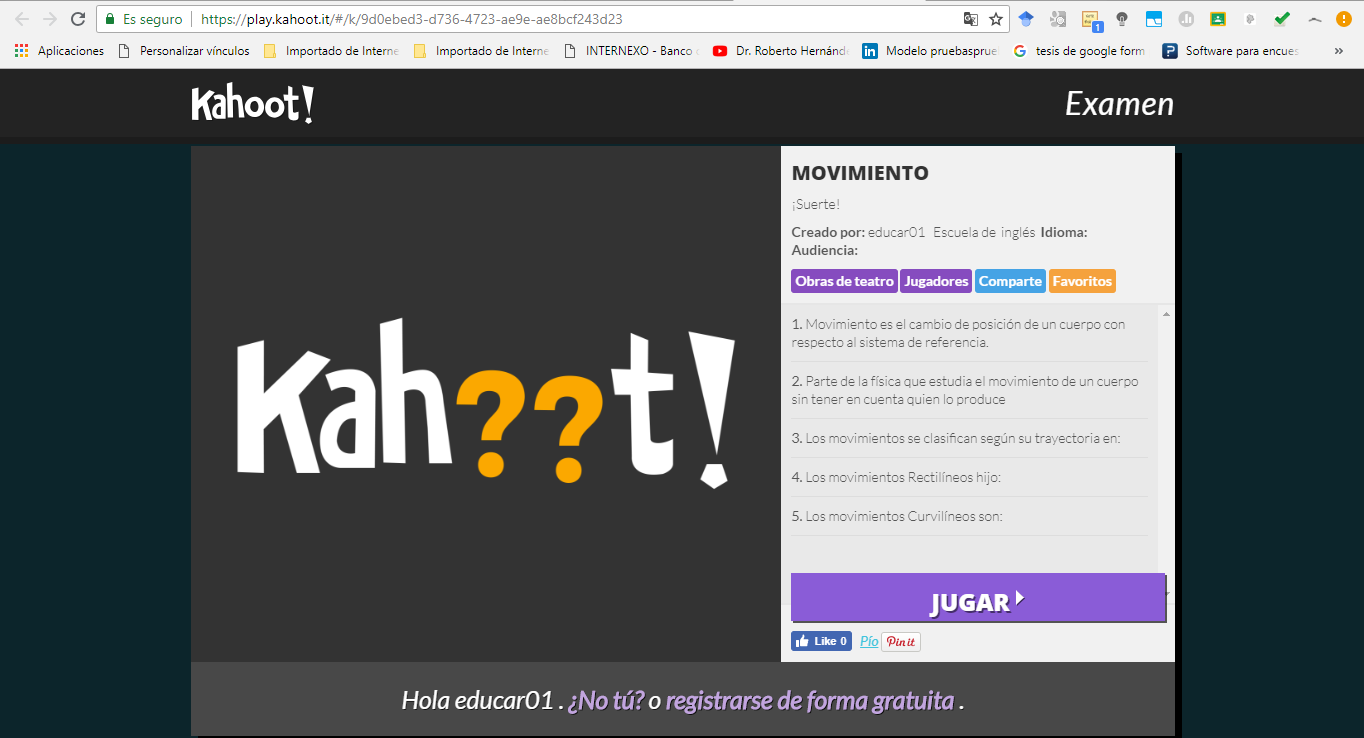Open the Google Scholar extension icon
1364x738 pixels.
pos(1026,19)
